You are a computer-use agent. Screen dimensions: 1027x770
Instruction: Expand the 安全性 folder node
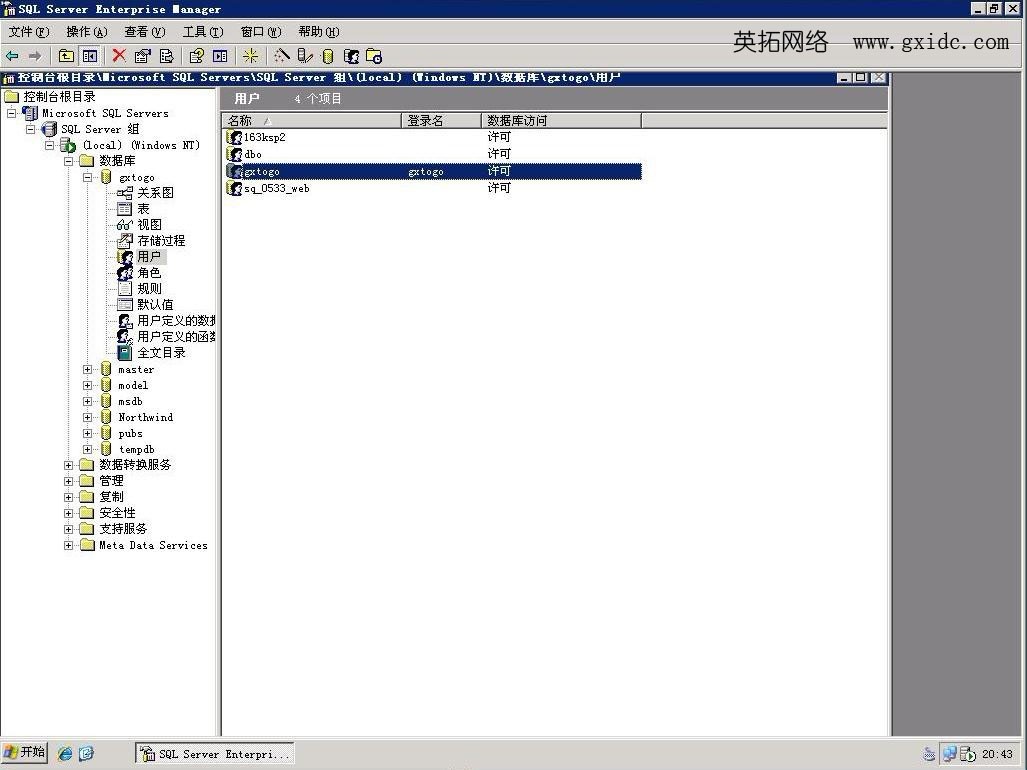click(69, 513)
